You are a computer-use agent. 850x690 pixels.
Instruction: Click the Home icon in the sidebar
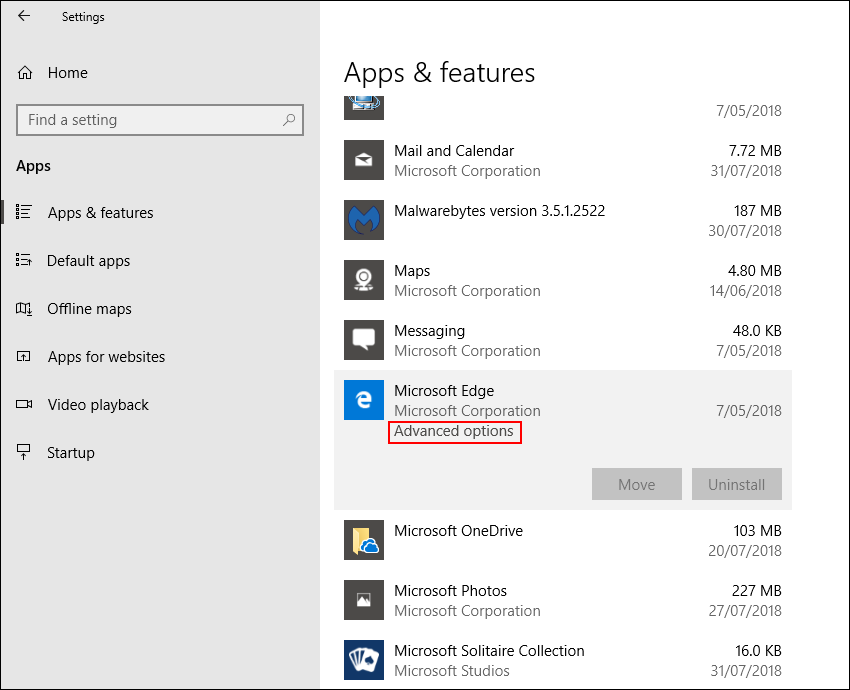click(x=25, y=73)
